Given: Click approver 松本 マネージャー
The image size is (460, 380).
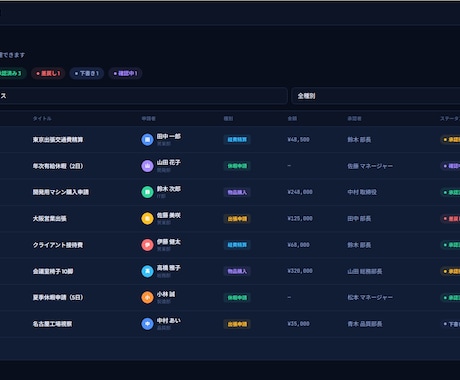Looking at the screenshot, I should (x=370, y=297).
